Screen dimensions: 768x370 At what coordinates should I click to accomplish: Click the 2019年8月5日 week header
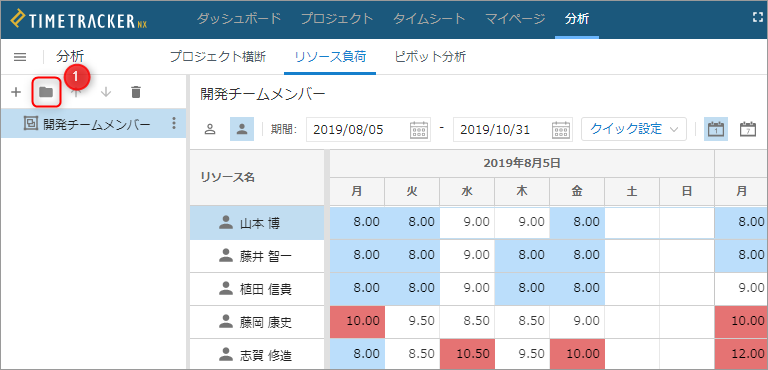click(522, 164)
